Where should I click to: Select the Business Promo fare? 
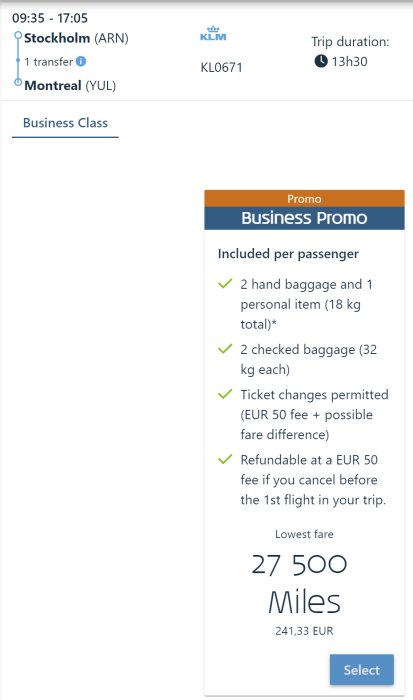coord(362,670)
